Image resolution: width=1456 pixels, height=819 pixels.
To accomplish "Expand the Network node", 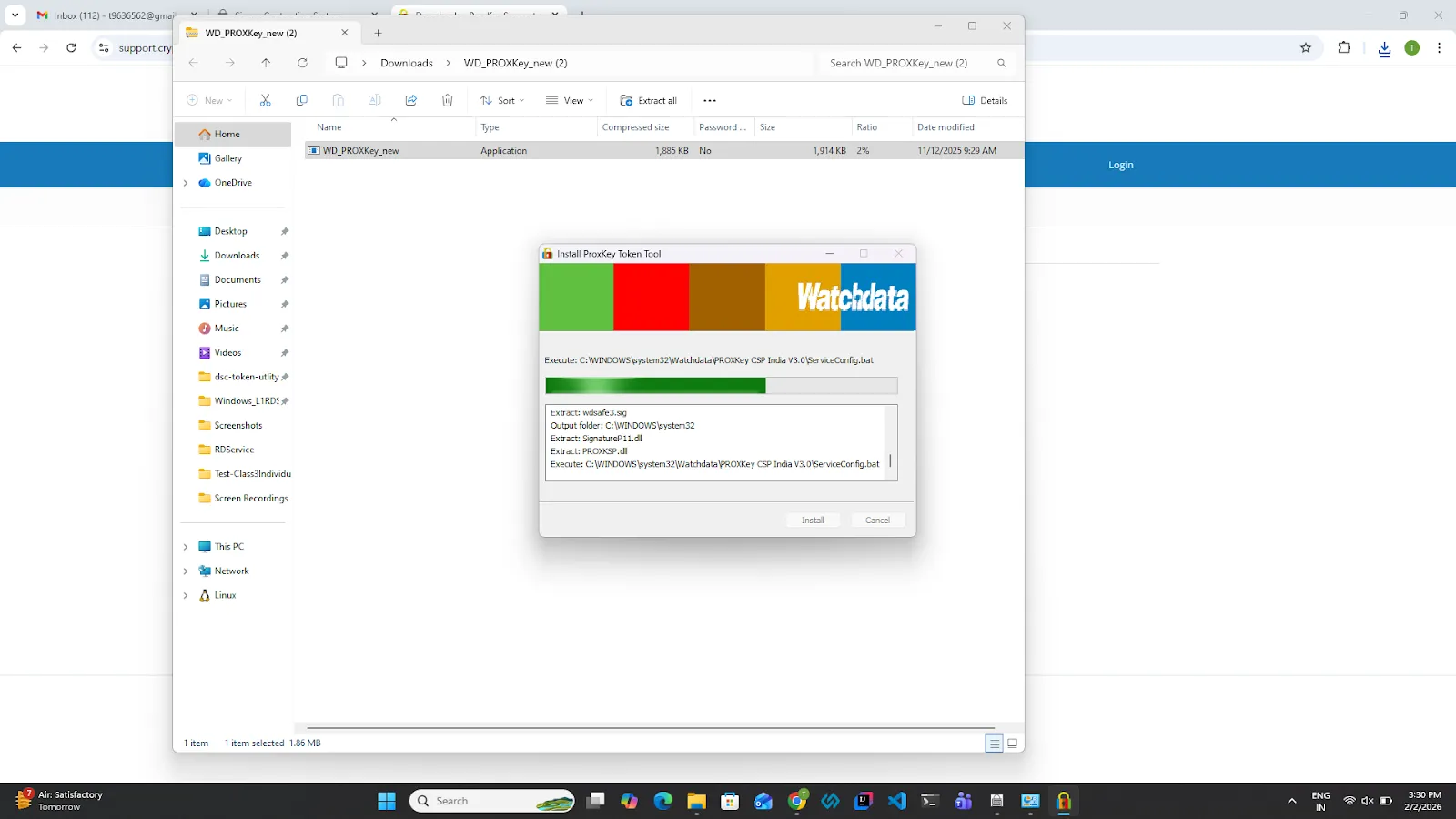I will (186, 571).
